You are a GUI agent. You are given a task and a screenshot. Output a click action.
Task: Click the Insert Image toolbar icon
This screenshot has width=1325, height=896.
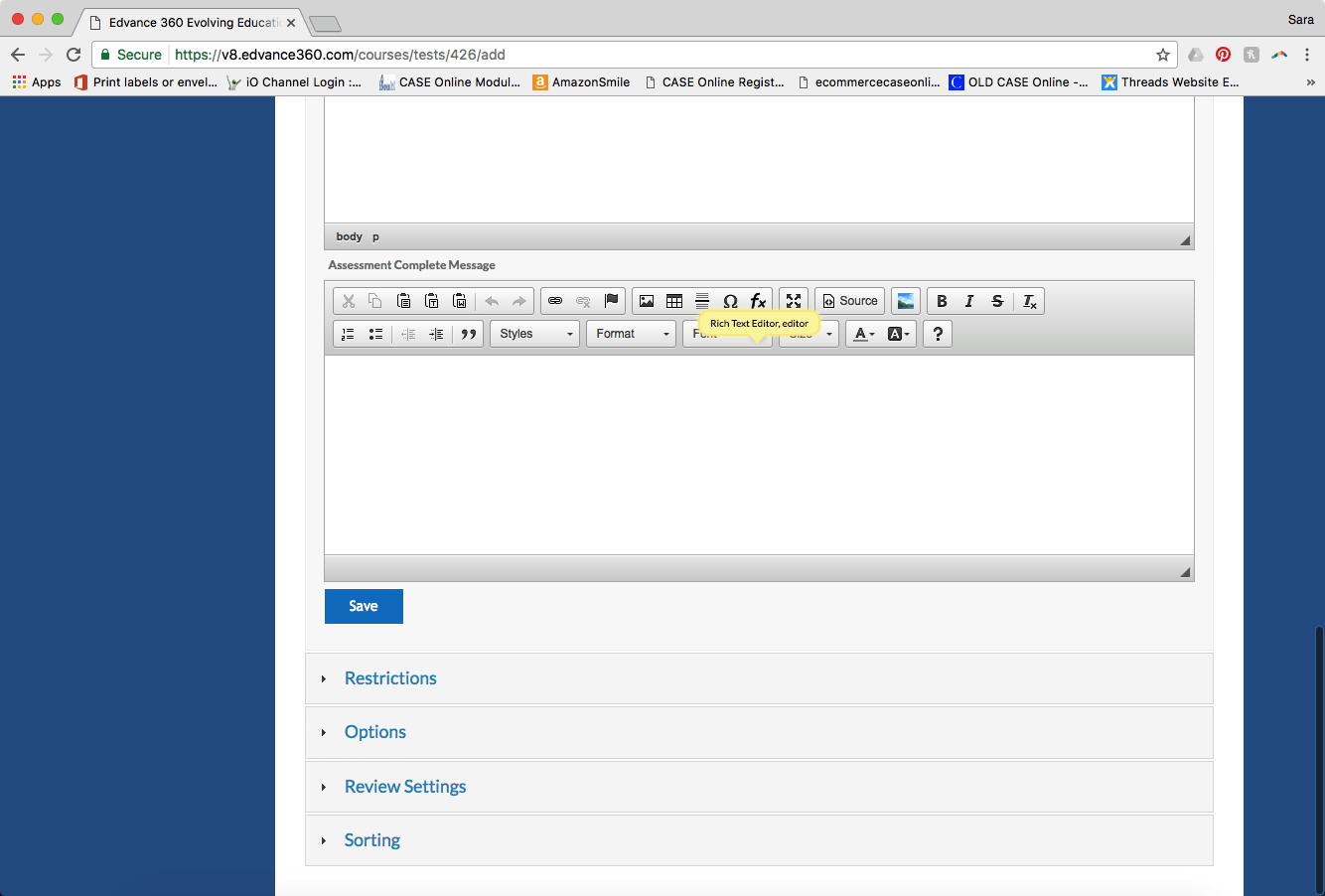[x=647, y=301]
